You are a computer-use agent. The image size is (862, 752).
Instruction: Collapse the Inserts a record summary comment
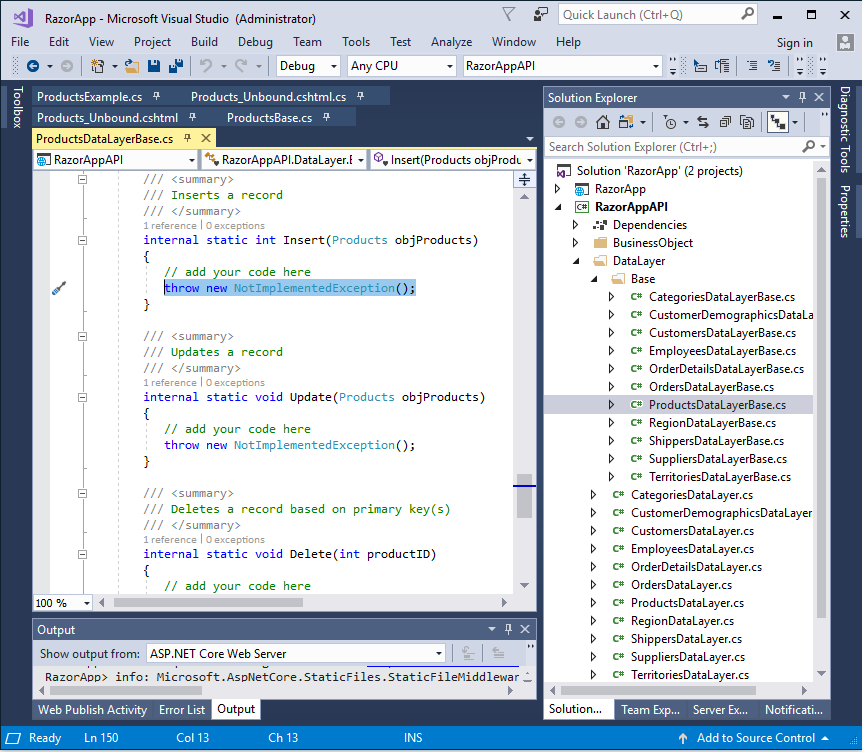(x=82, y=179)
